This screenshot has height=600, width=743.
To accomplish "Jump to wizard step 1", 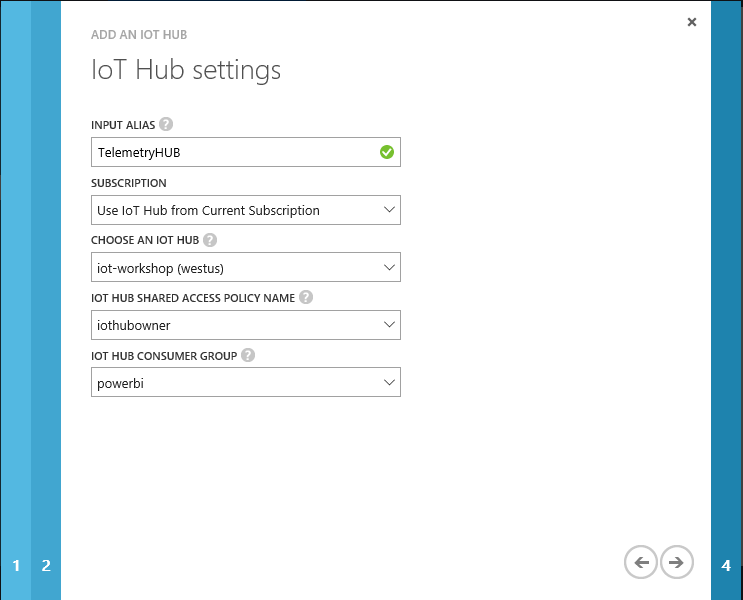I will coord(16,566).
